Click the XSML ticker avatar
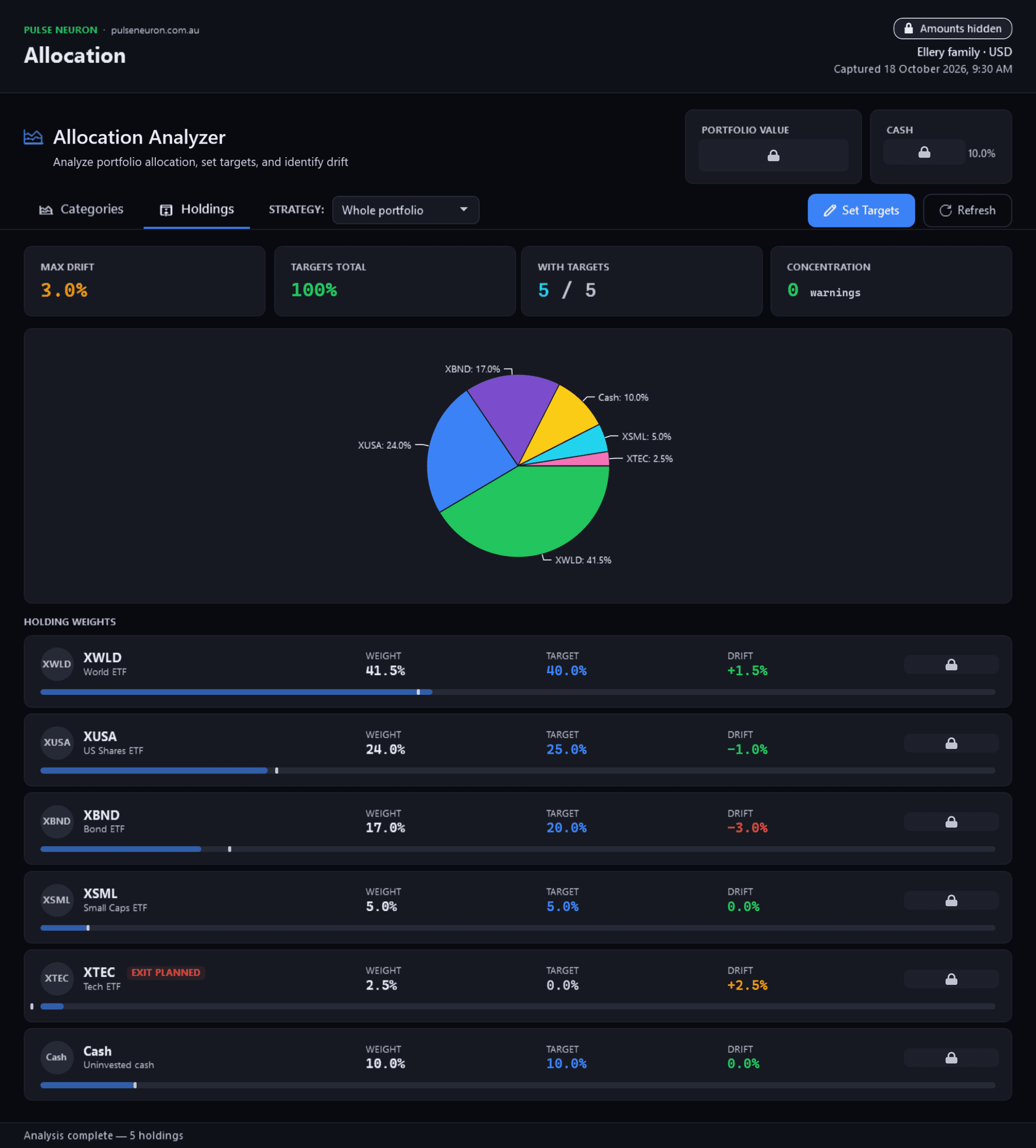This screenshot has width=1036, height=1148. pyautogui.click(x=57, y=900)
